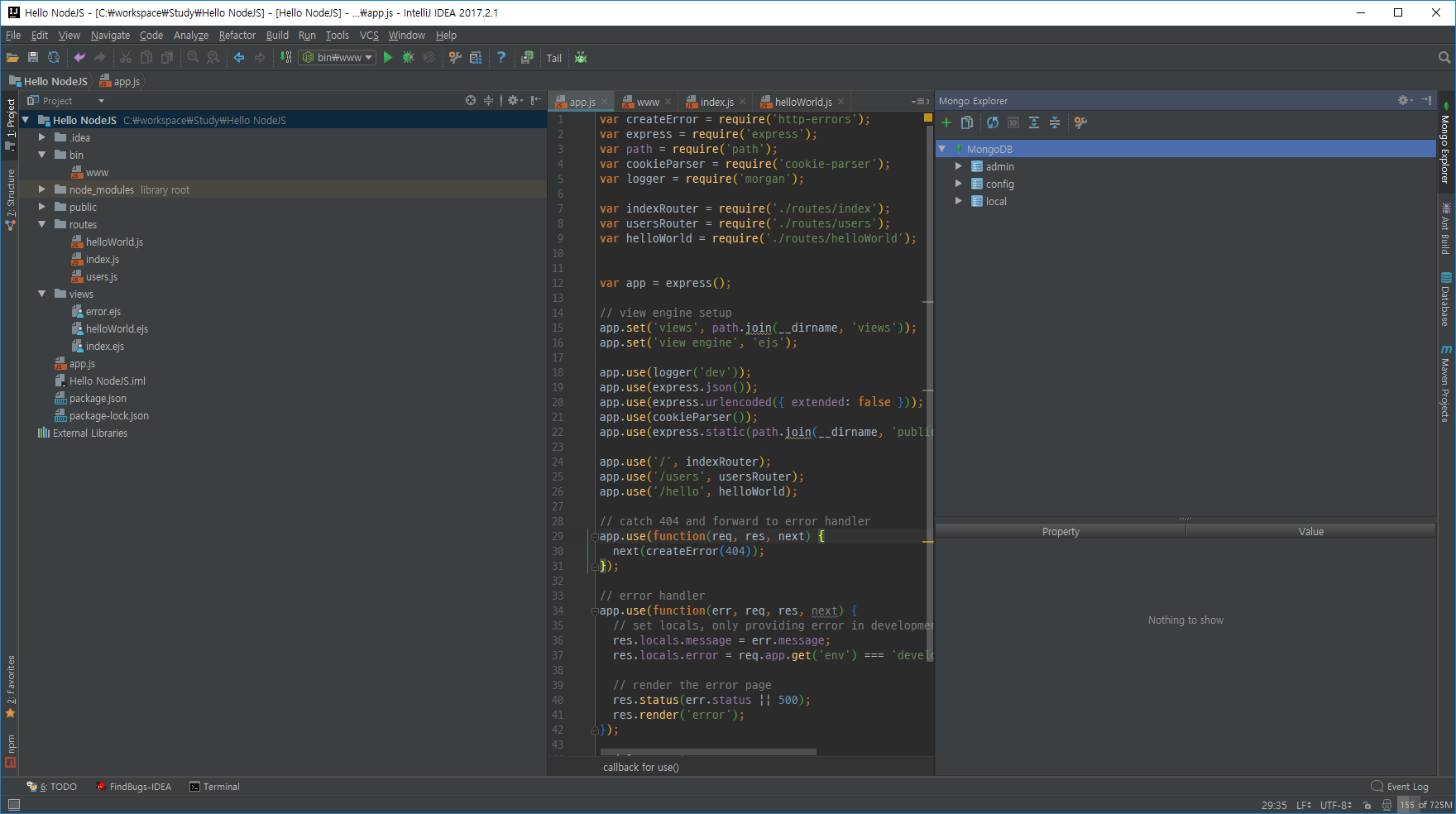The image size is (1456, 814).
Task: Switch to the index.js editor tab
Action: (x=716, y=102)
